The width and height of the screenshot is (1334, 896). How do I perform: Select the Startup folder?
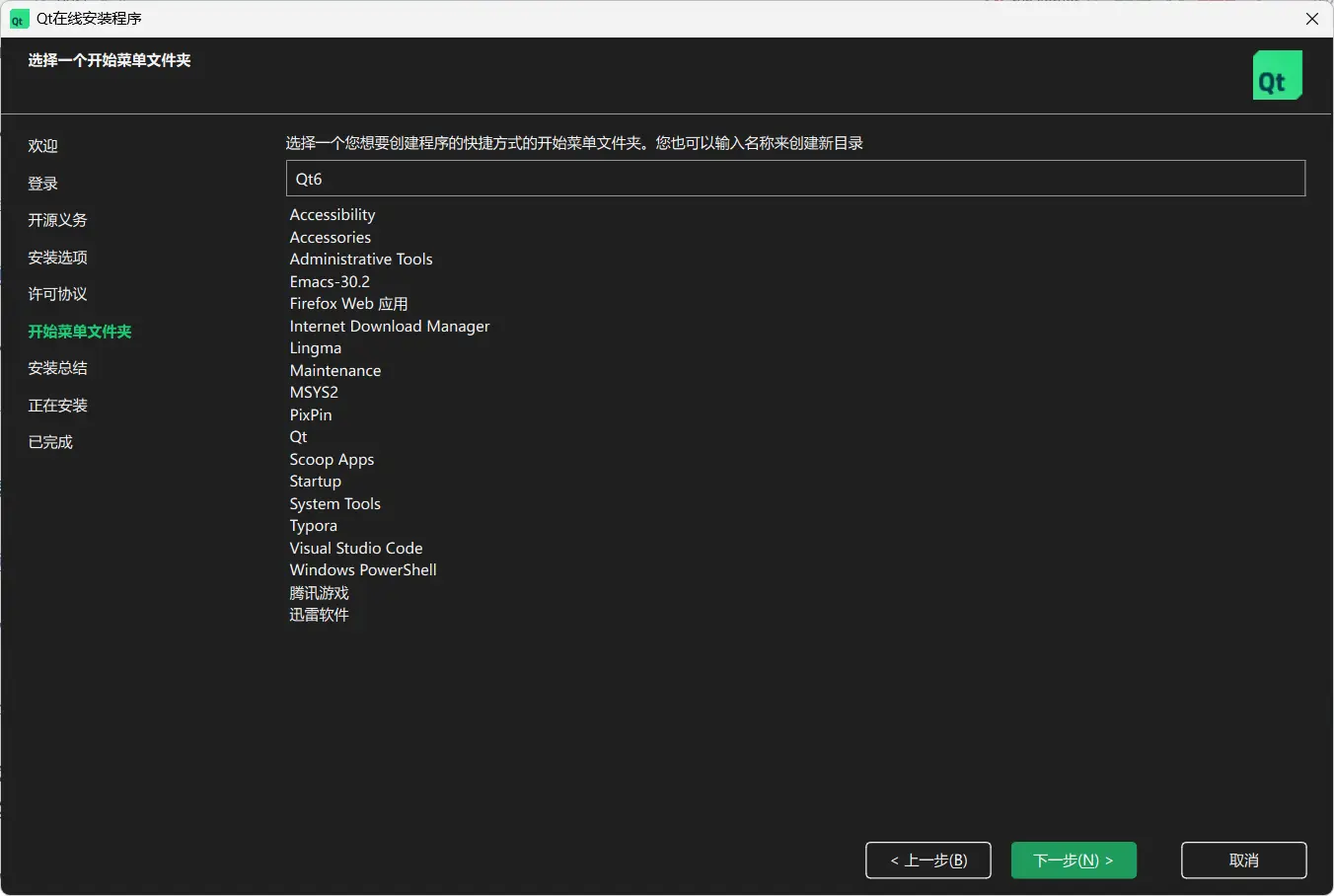tap(316, 482)
